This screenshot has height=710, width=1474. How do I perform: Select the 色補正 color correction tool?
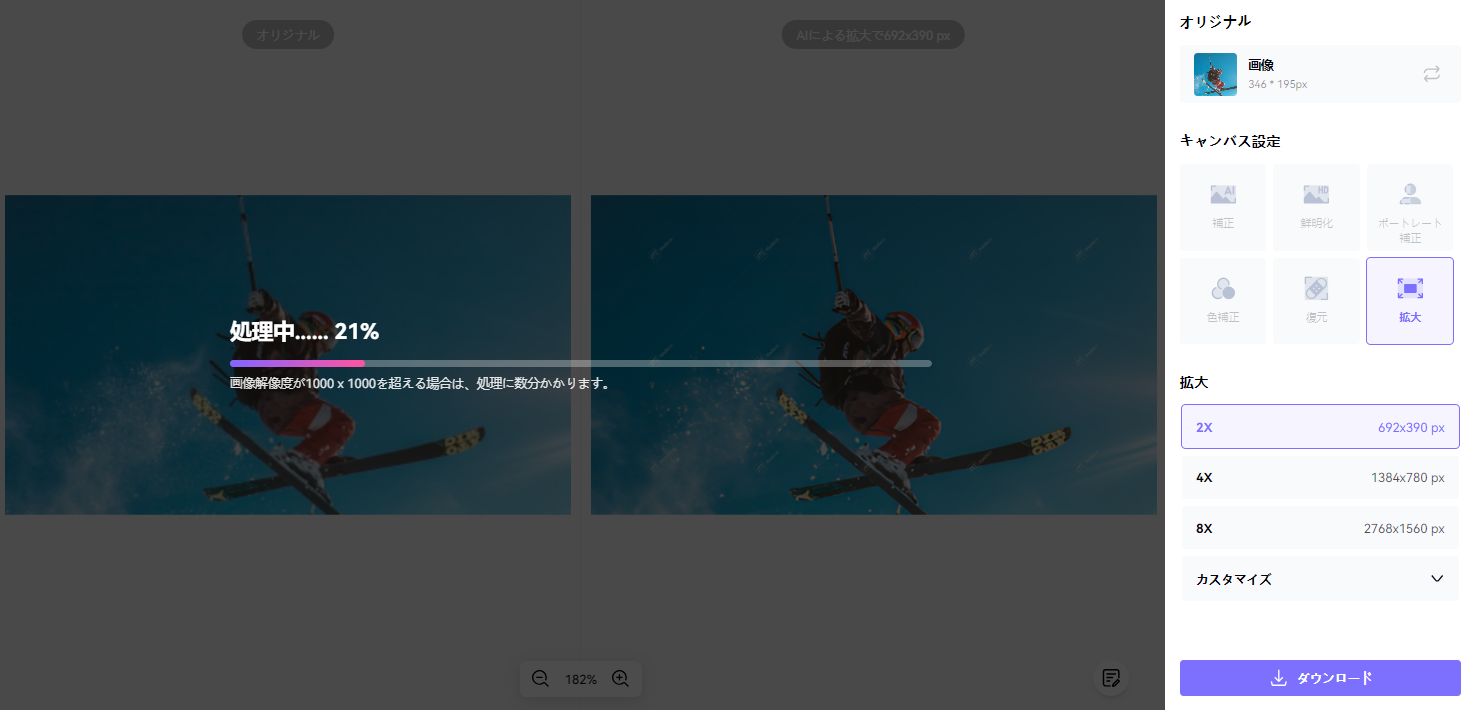tap(1222, 301)
